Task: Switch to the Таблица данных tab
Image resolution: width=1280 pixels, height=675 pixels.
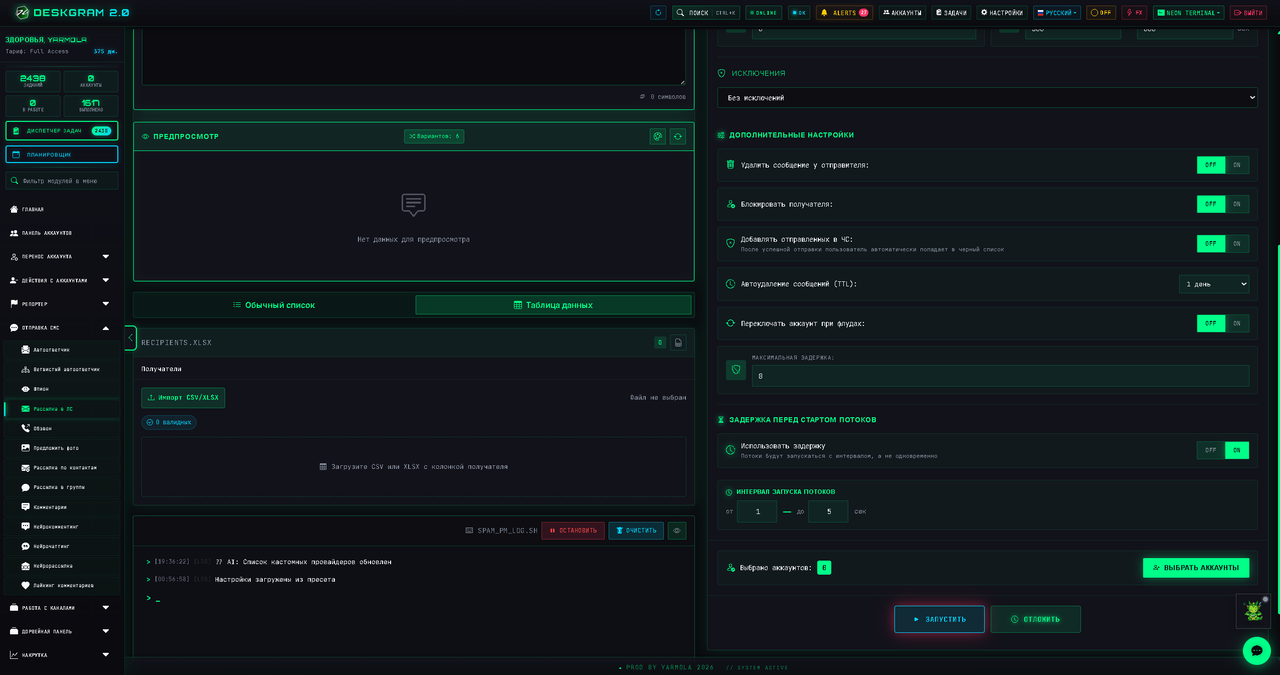Action: (x=553, y=305)
